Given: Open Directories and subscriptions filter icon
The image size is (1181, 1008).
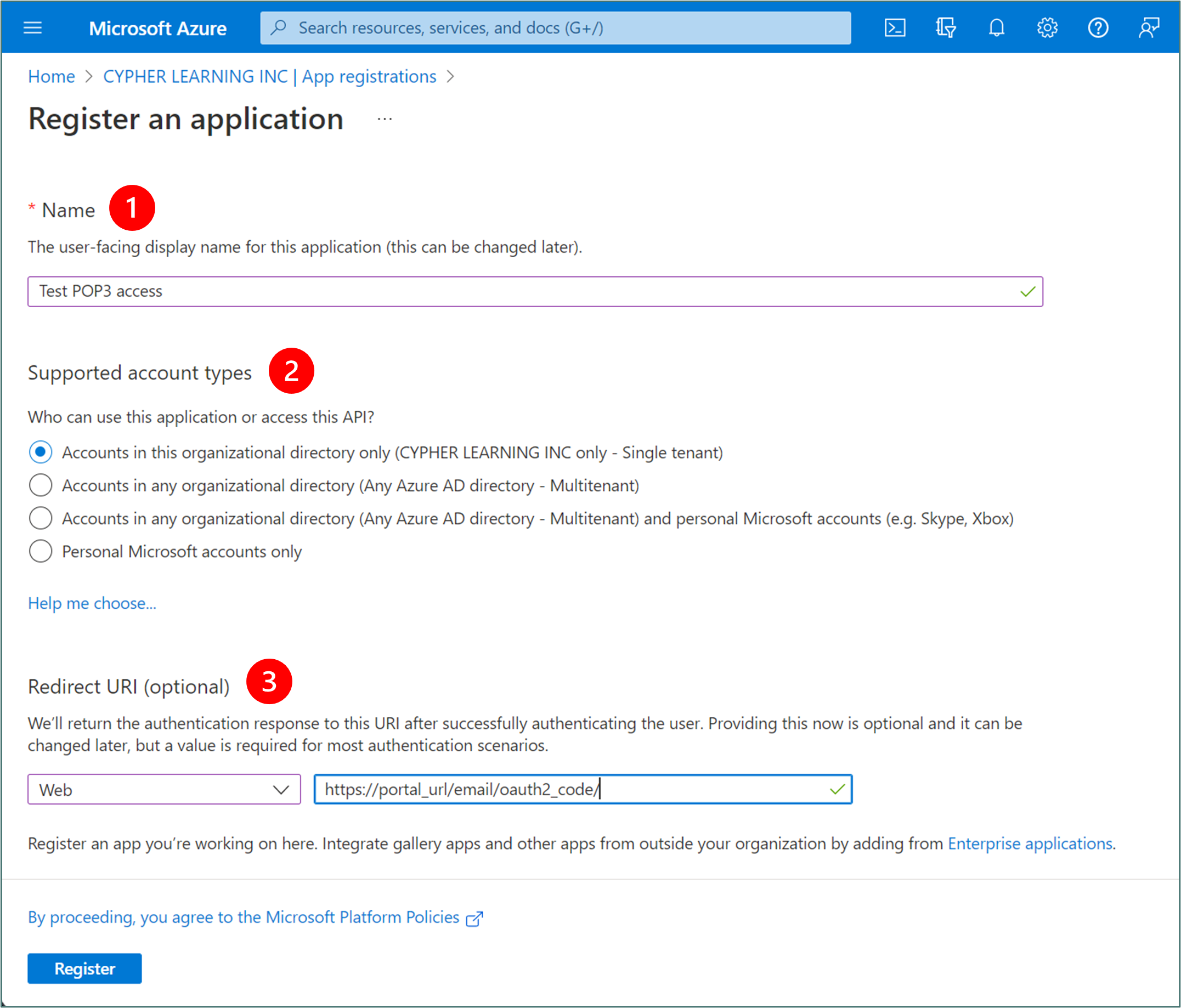Looking at the screenshot, I should click(945, 27).
